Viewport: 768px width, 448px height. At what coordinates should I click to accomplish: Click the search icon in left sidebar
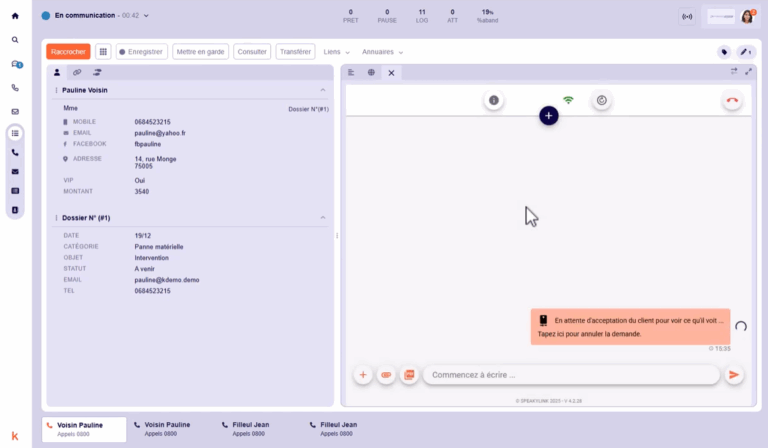15,40
